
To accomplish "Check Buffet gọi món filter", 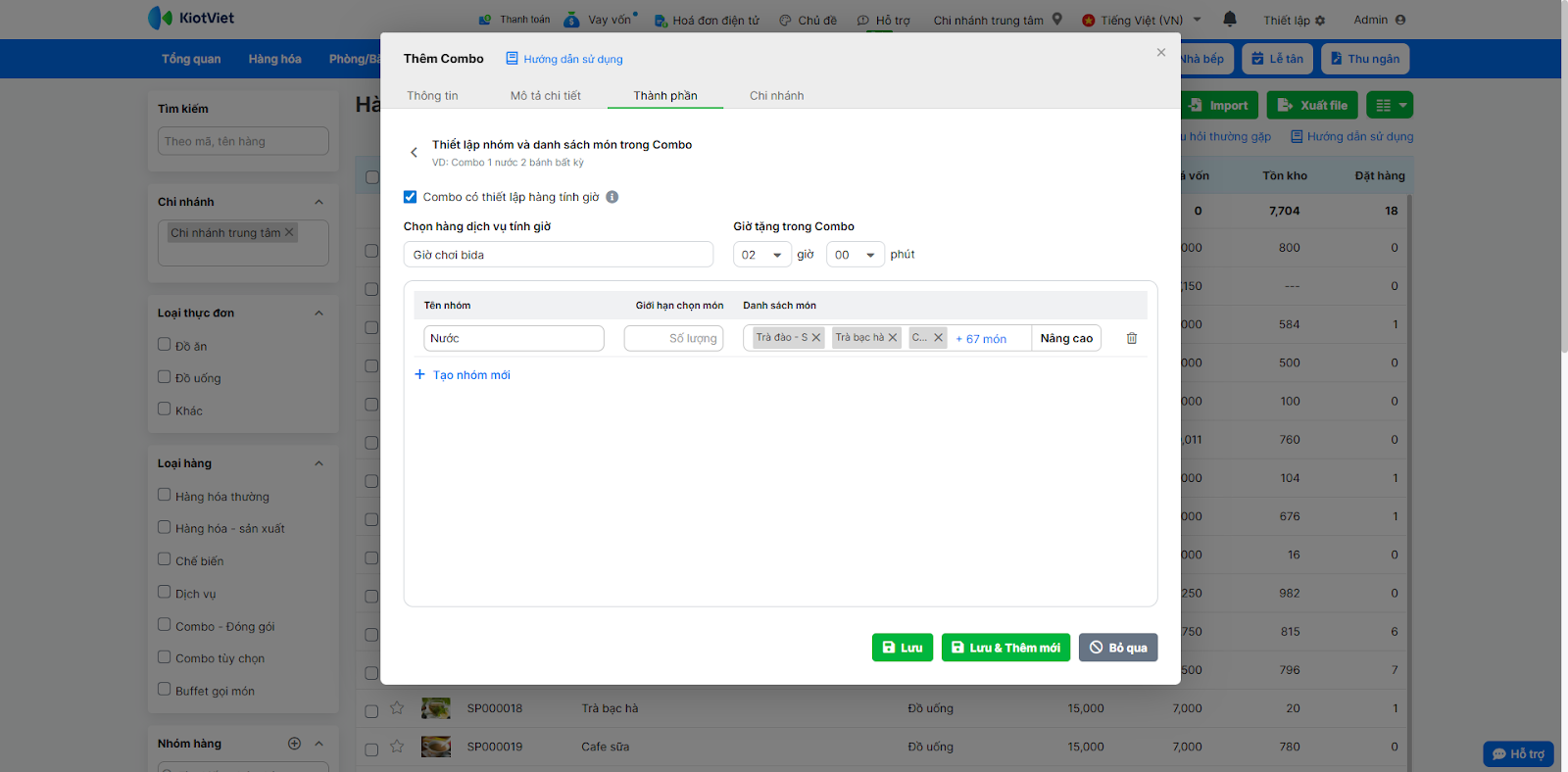I will click(165, 690).
